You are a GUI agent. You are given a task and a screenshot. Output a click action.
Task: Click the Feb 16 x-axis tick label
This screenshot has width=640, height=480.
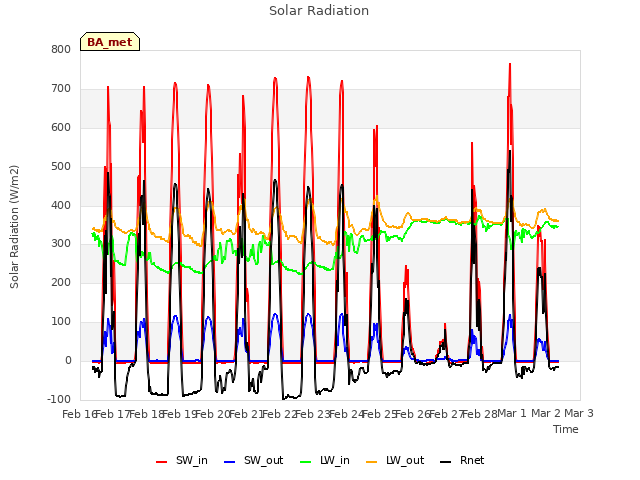point(78,414)
